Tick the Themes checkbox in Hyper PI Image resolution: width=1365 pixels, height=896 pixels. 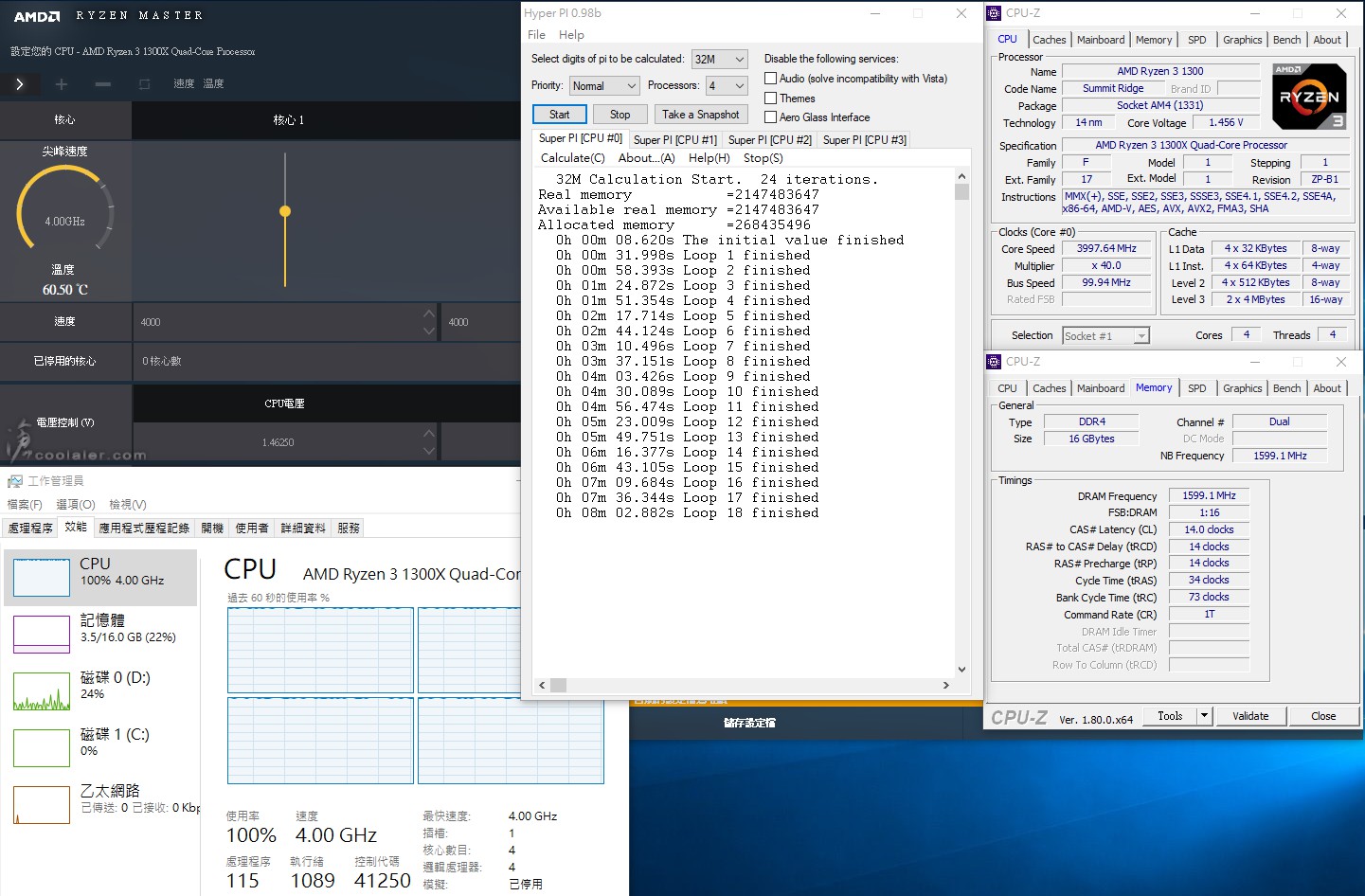tap(770, 99)
